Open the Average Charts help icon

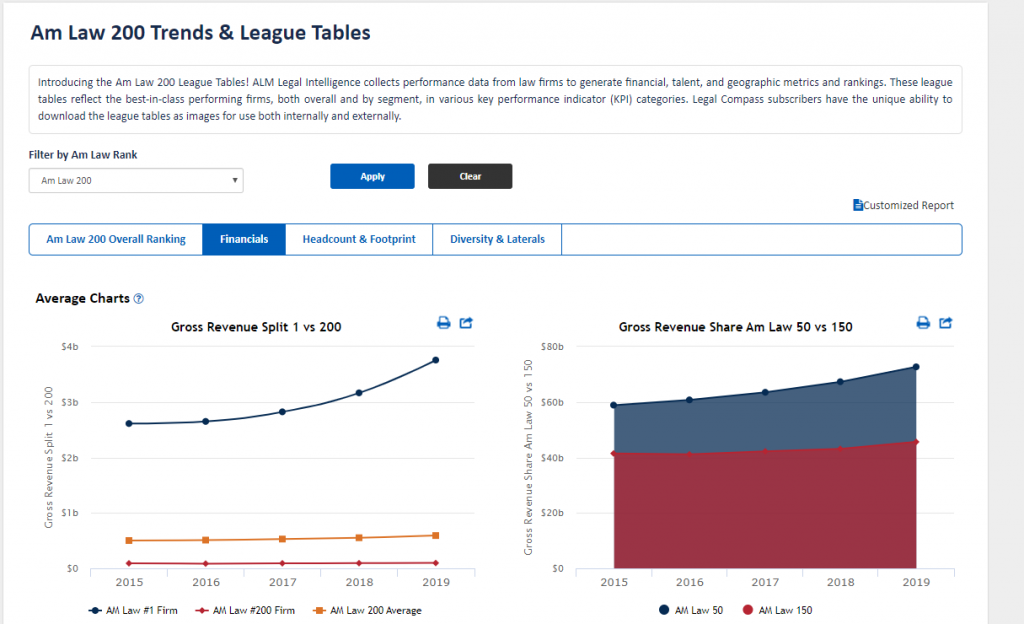click(x=138, y=299)
